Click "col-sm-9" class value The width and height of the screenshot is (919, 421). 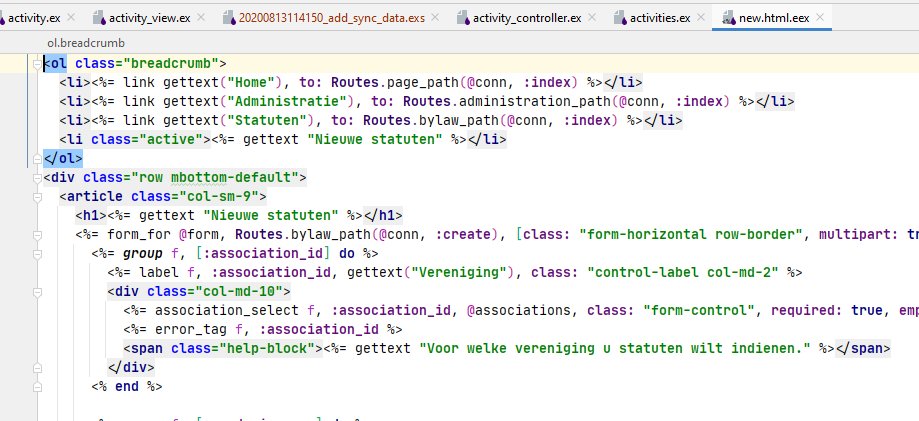[219, 196]
